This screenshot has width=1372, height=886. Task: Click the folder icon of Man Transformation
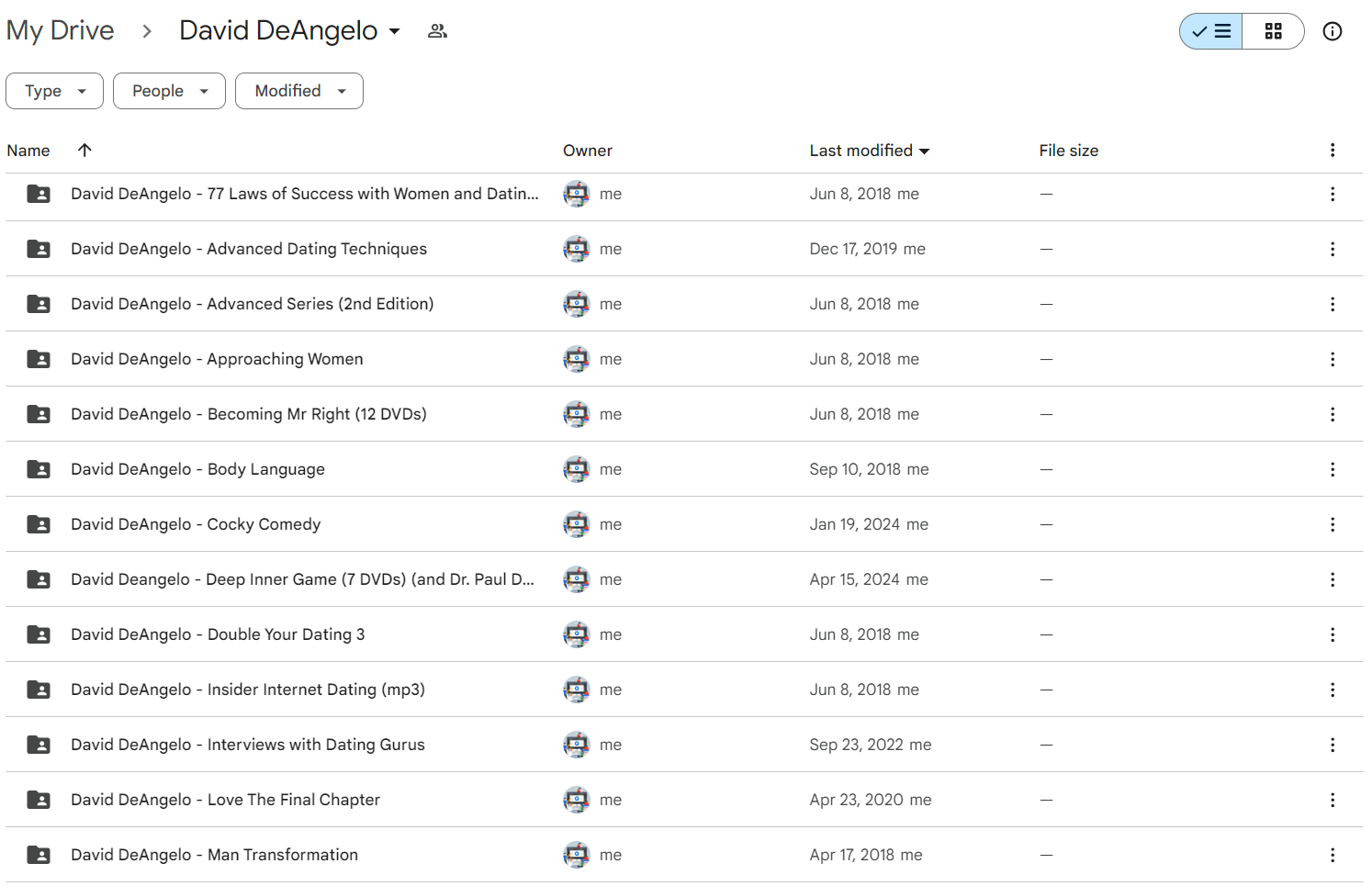click(x=39, y=855)
